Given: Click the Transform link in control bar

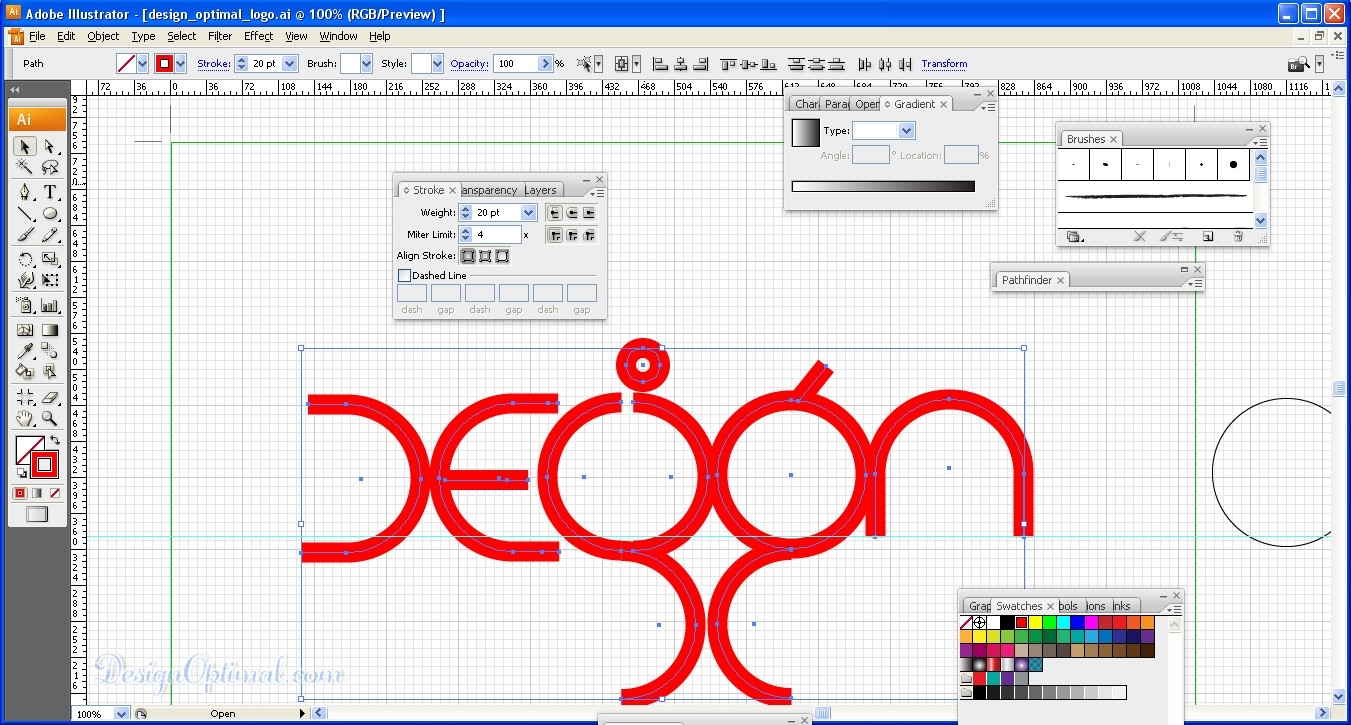Looking at the screenshot, I should coord(944,63).
